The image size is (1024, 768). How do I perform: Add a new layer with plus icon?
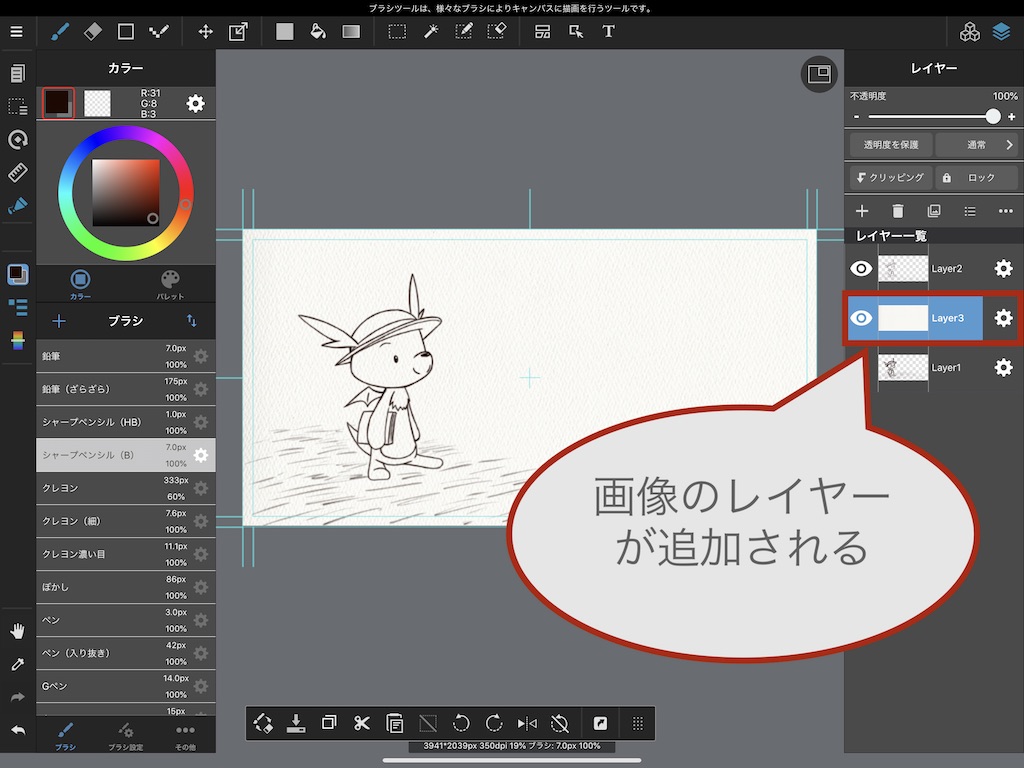tap(862, 211)
